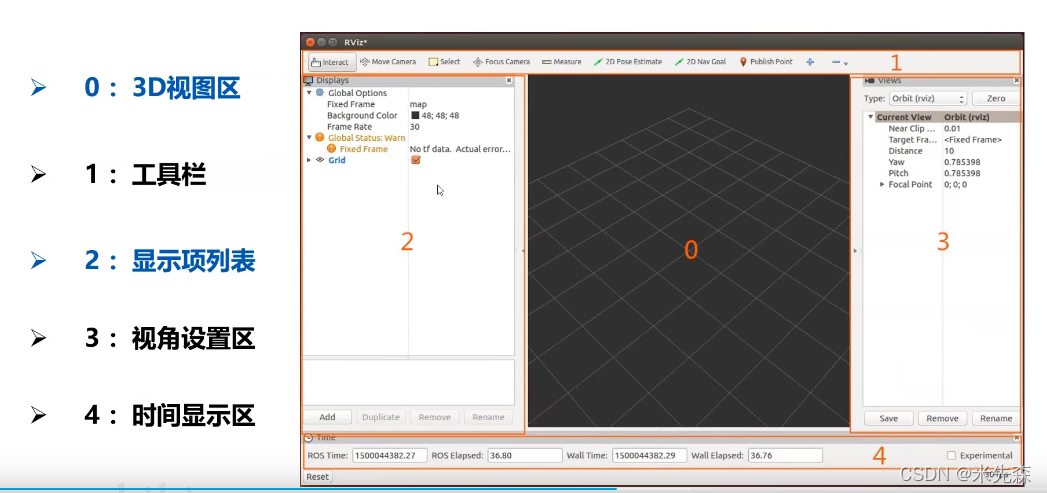
Task: Open the minus remove-tool dropdown
Action: tap(839, 62)
